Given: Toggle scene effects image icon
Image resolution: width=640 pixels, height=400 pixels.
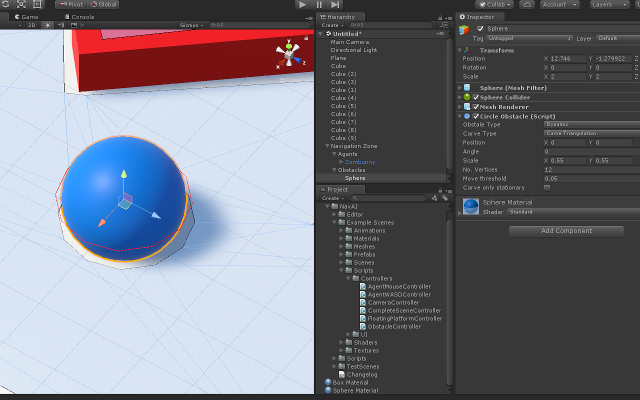Looking at the screenshot, I should (x=74, y=25).
